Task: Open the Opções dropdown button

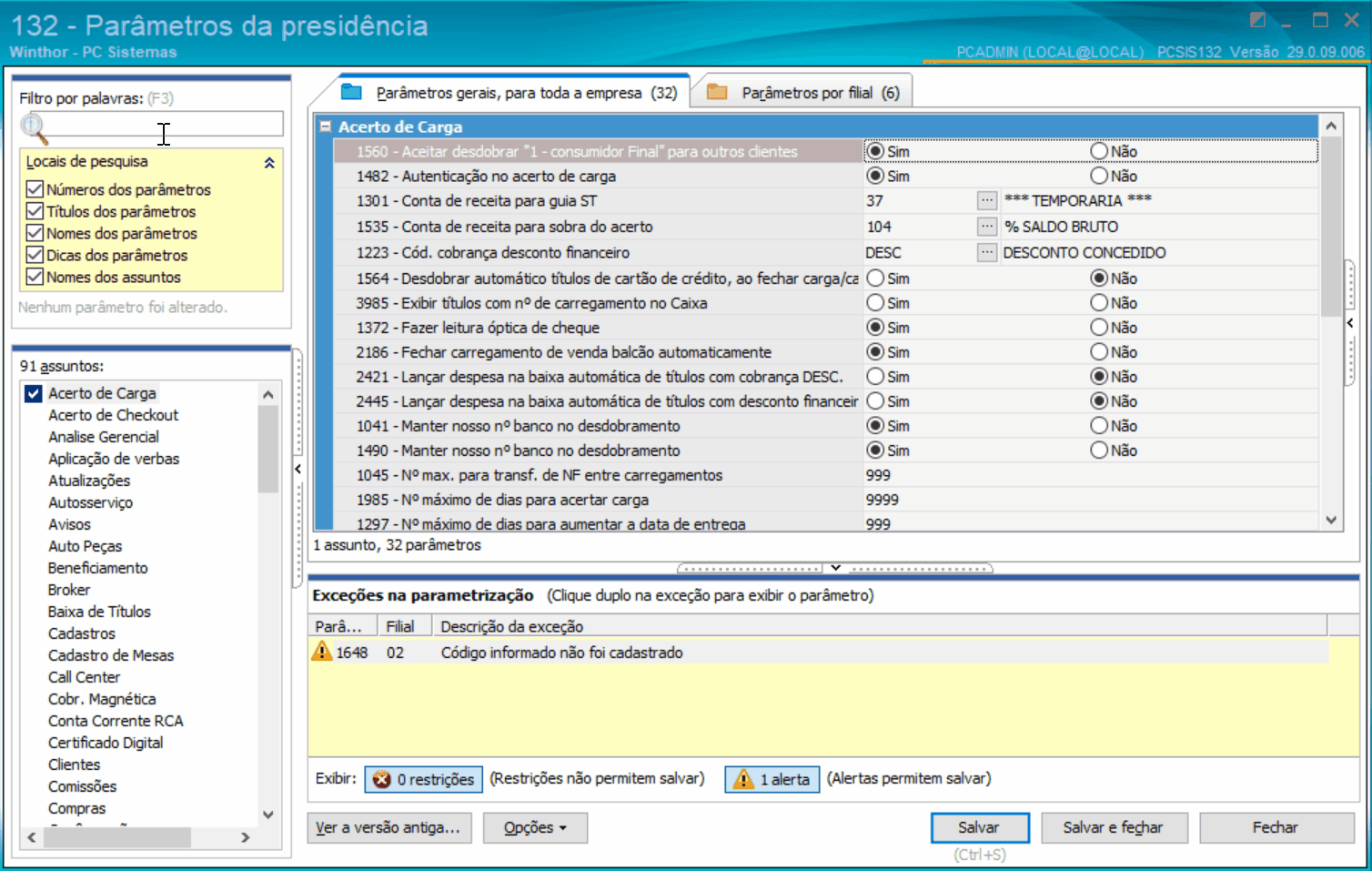Action: (x=535, y=827)
